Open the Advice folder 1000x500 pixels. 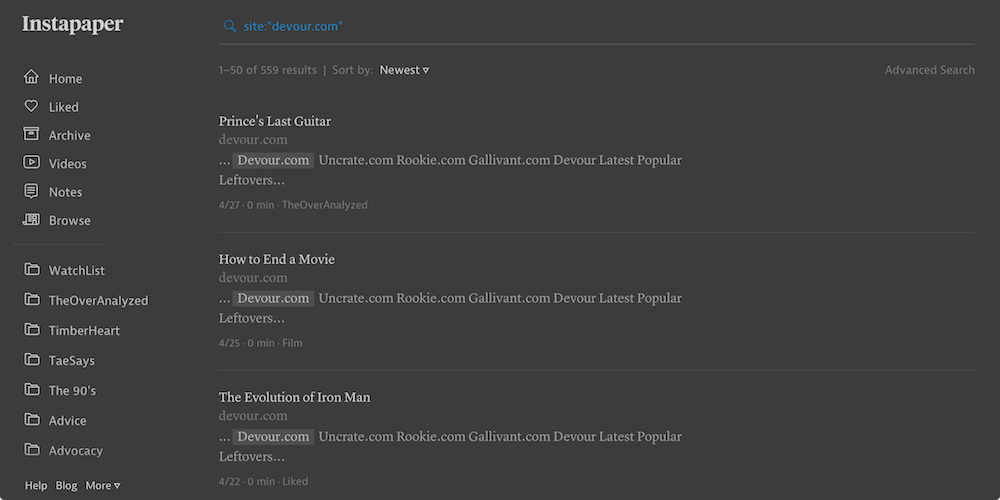point(68,420)
